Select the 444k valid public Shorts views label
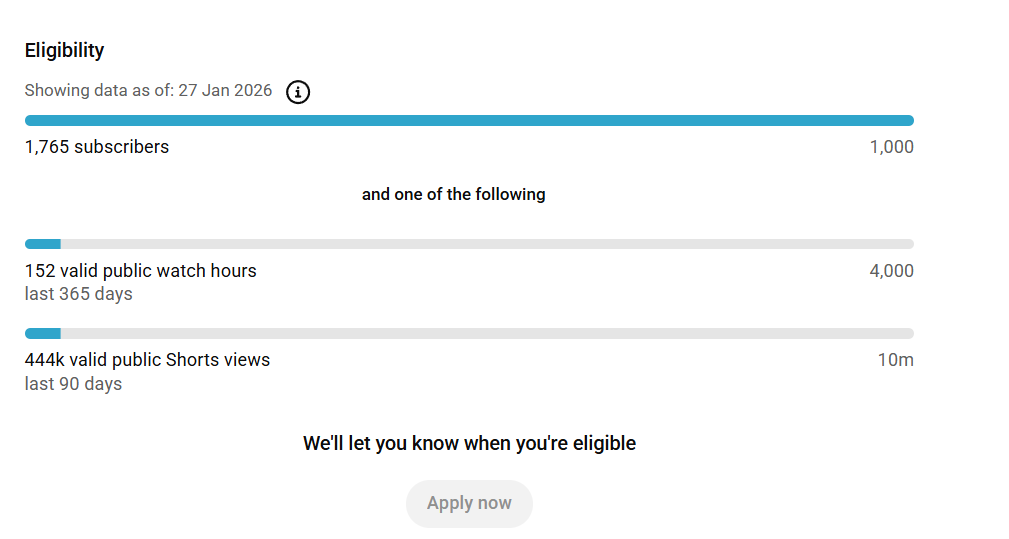This screenshot has height=539, width=1009. click(x=147, y=360)
